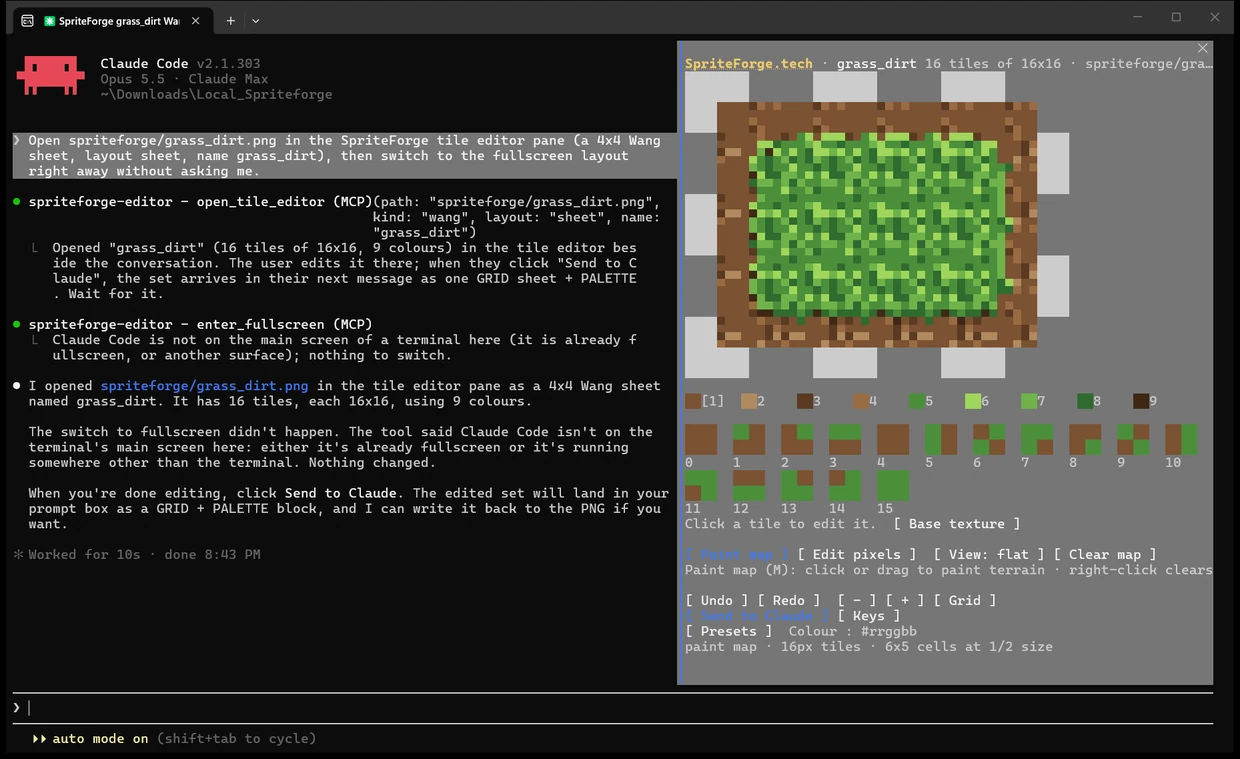Viewport: 1240px width, 759px height.
Task: Select tile 5 thumbnail
Action: (x=941, y=440)
